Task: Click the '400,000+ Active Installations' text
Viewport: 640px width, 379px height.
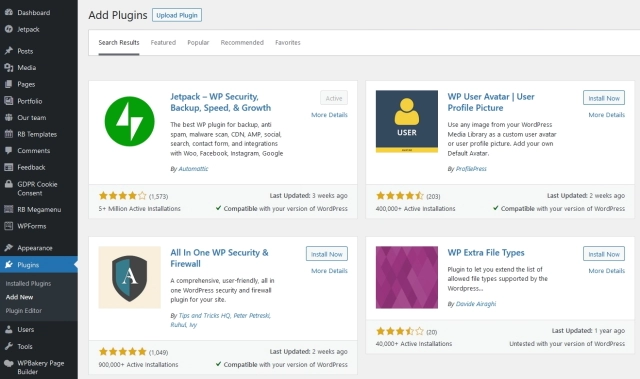Action: (x=416, y=208)
